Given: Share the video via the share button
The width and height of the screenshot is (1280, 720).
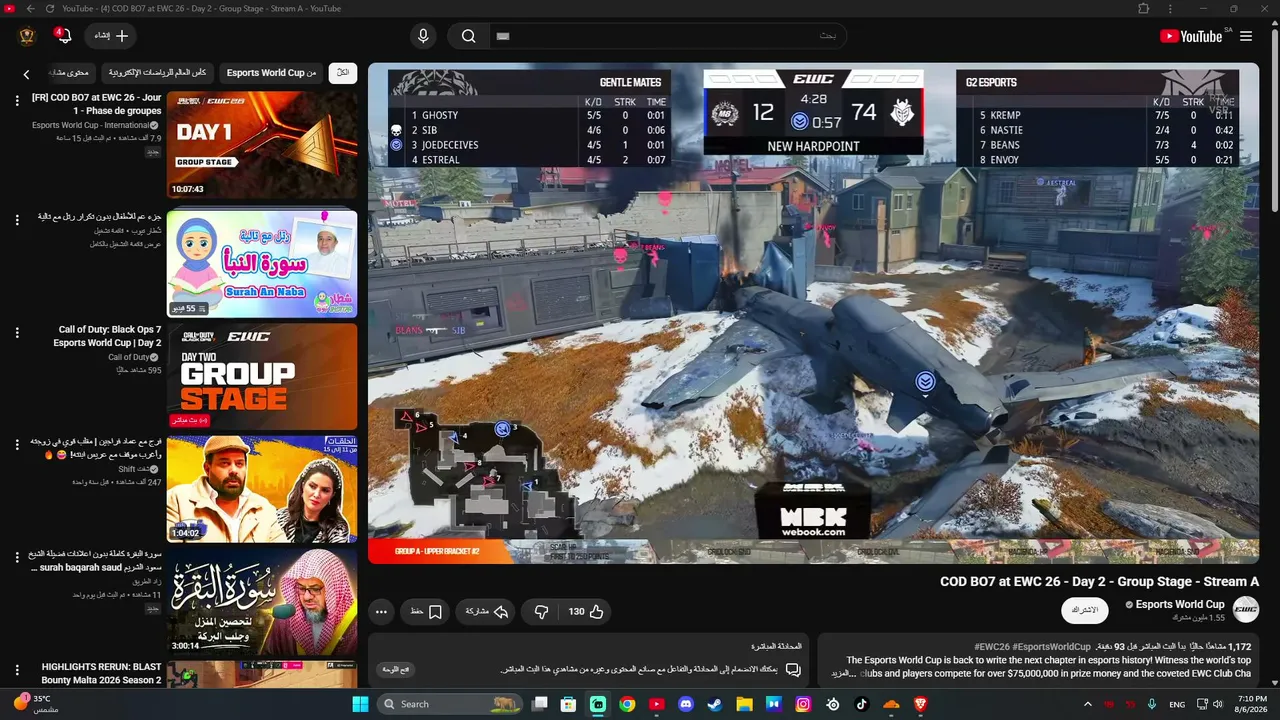Looking at the screenshot, I should pos(487,612).
